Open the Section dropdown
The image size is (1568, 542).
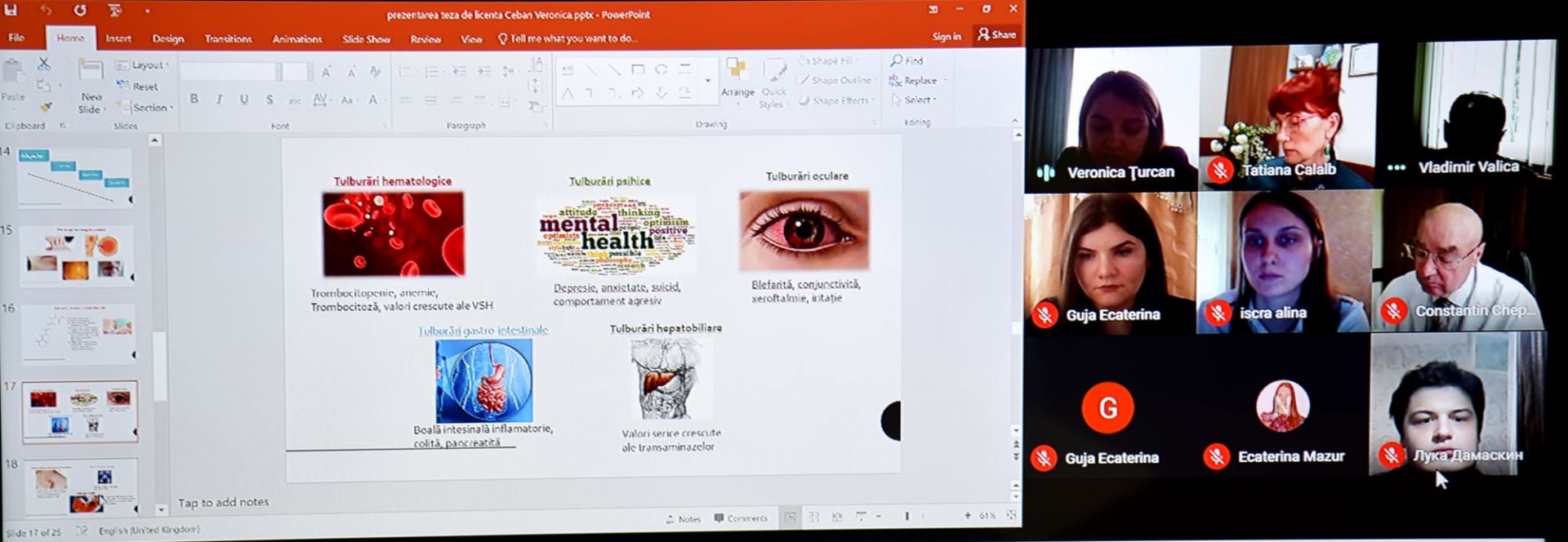[145, 107]
